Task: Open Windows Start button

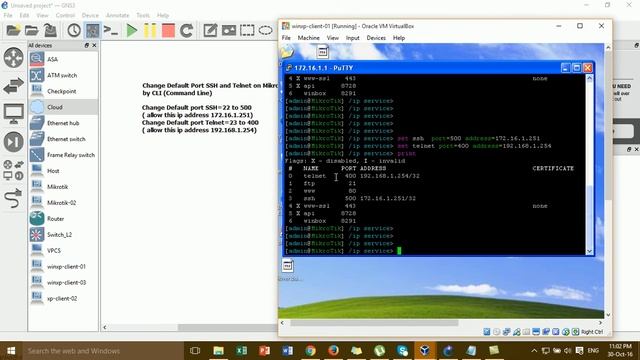Action: [11, 351]
